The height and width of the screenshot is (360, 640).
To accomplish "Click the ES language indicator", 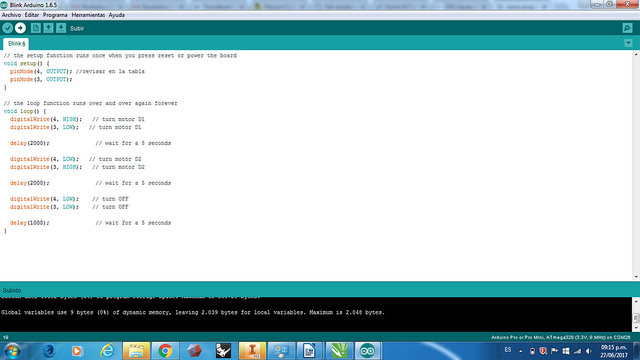I will pyautogui.click(x=508, y=350).
